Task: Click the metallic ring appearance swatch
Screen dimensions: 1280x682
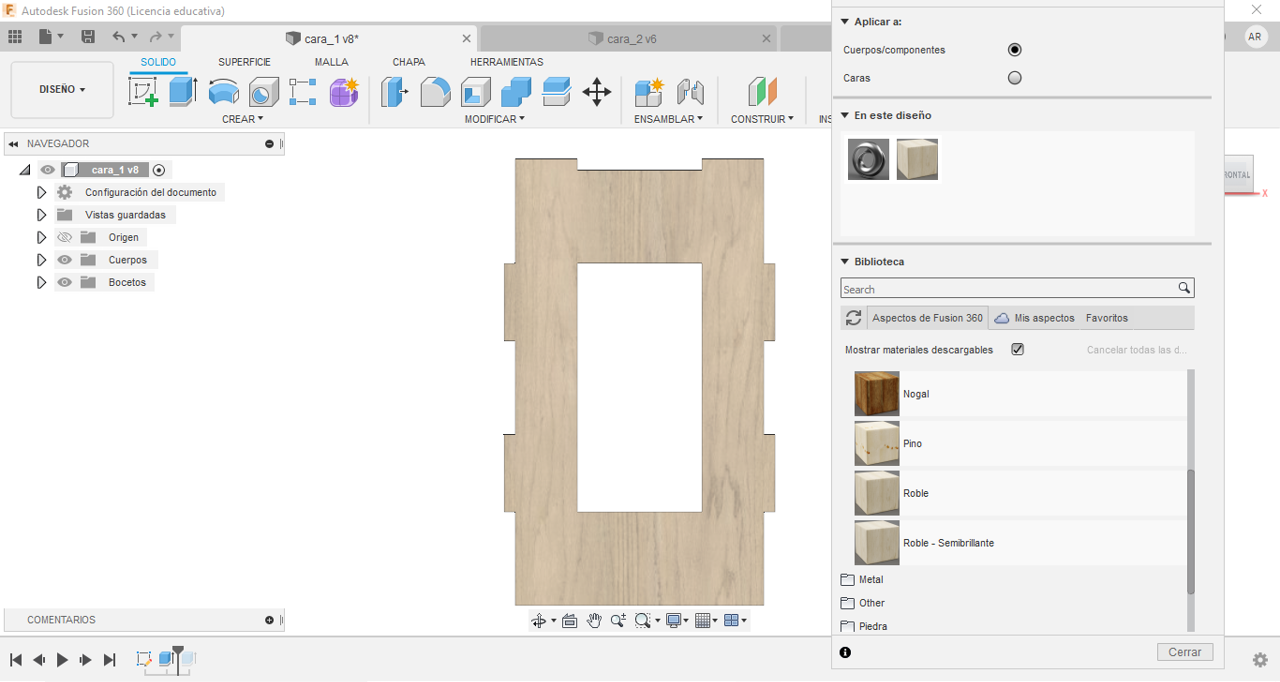Action: coord(868,159)
